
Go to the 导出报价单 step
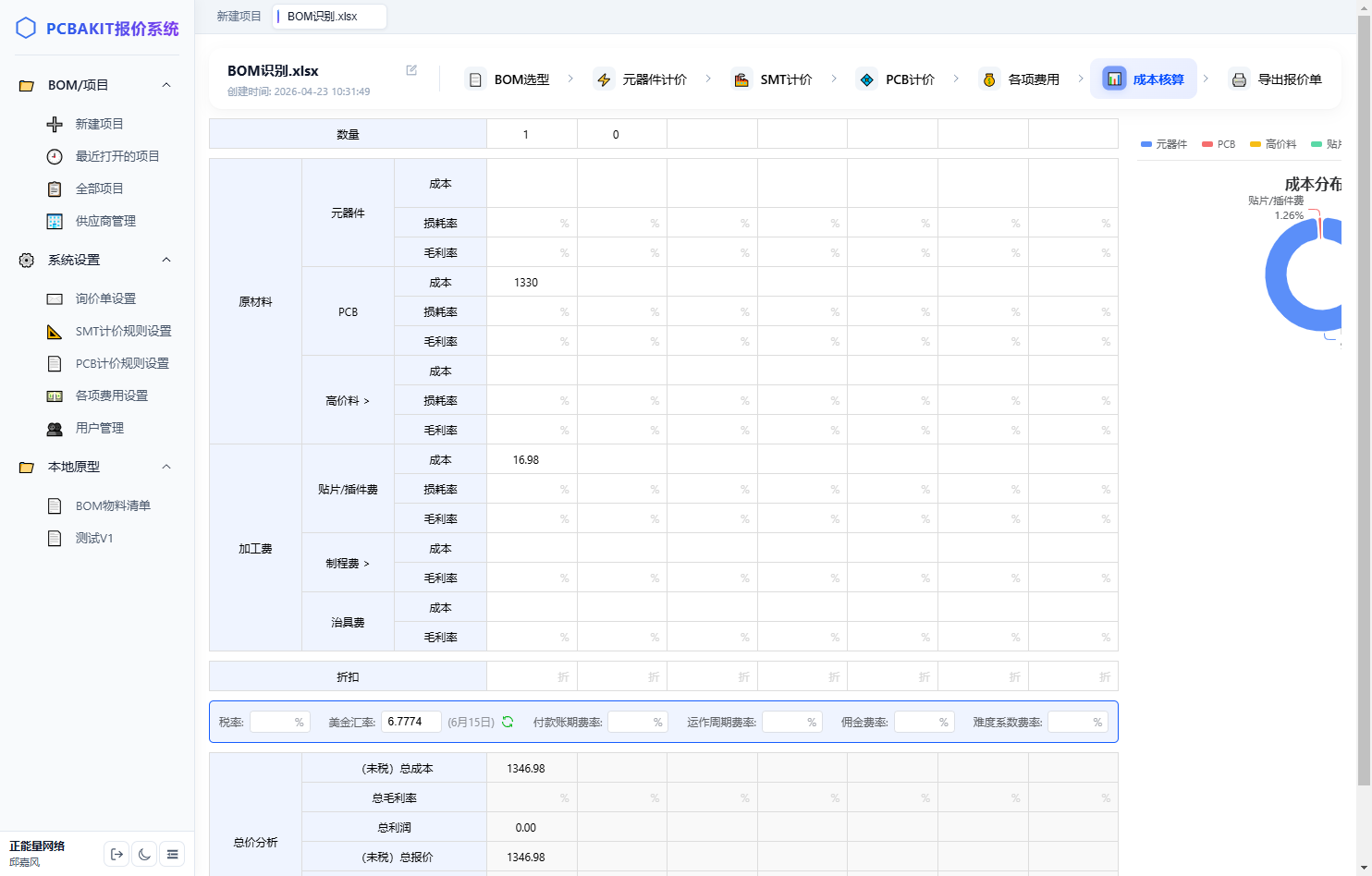coord(1276,79)
